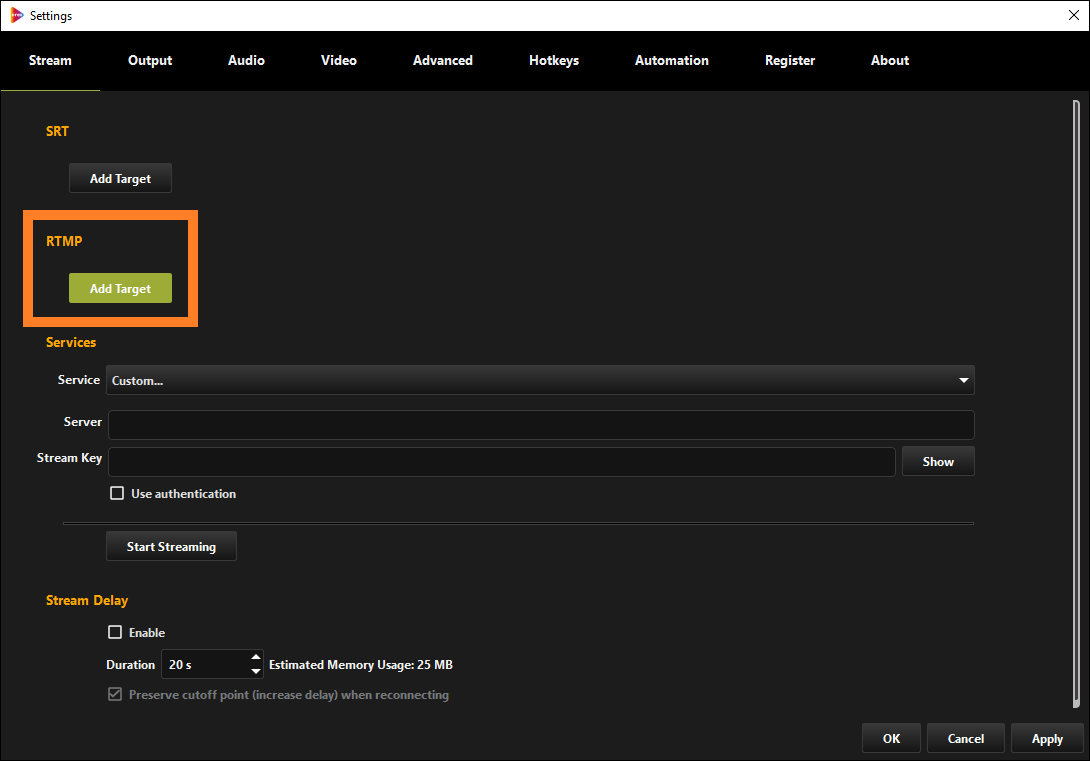
Task: Enable the Use authentication checkbox
Action: 117,493
